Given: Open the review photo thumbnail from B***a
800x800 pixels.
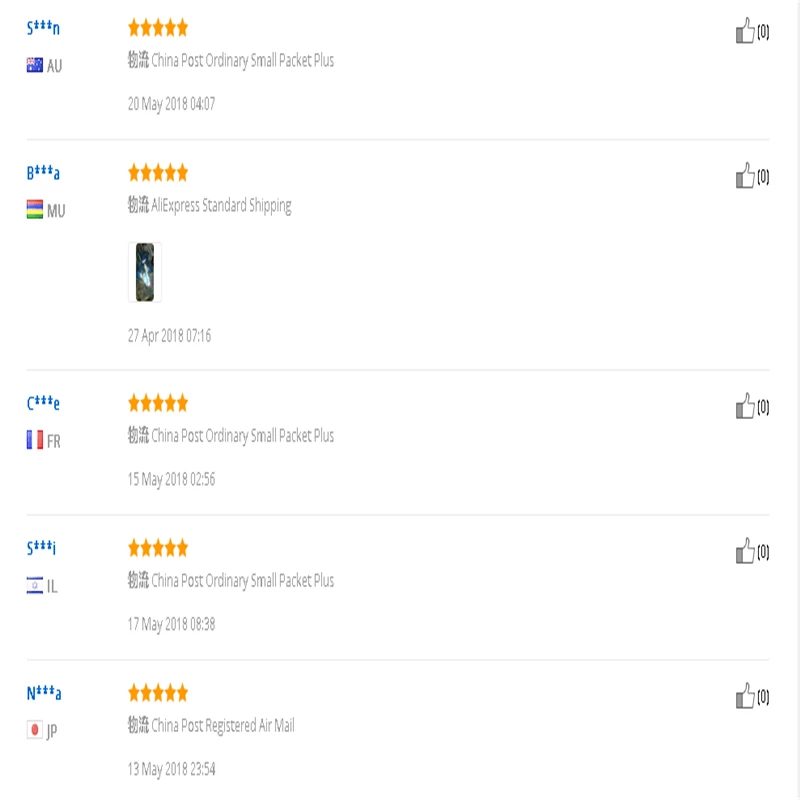Looking at the screenshot, I should [144, 272].
